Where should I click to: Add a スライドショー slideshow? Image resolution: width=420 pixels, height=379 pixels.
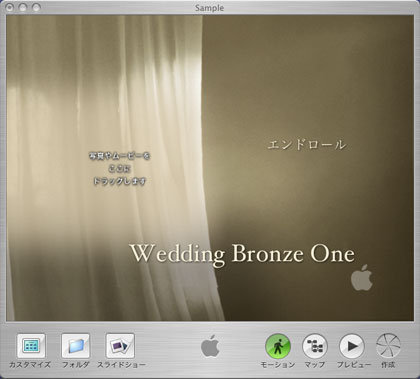coord(120,346)
